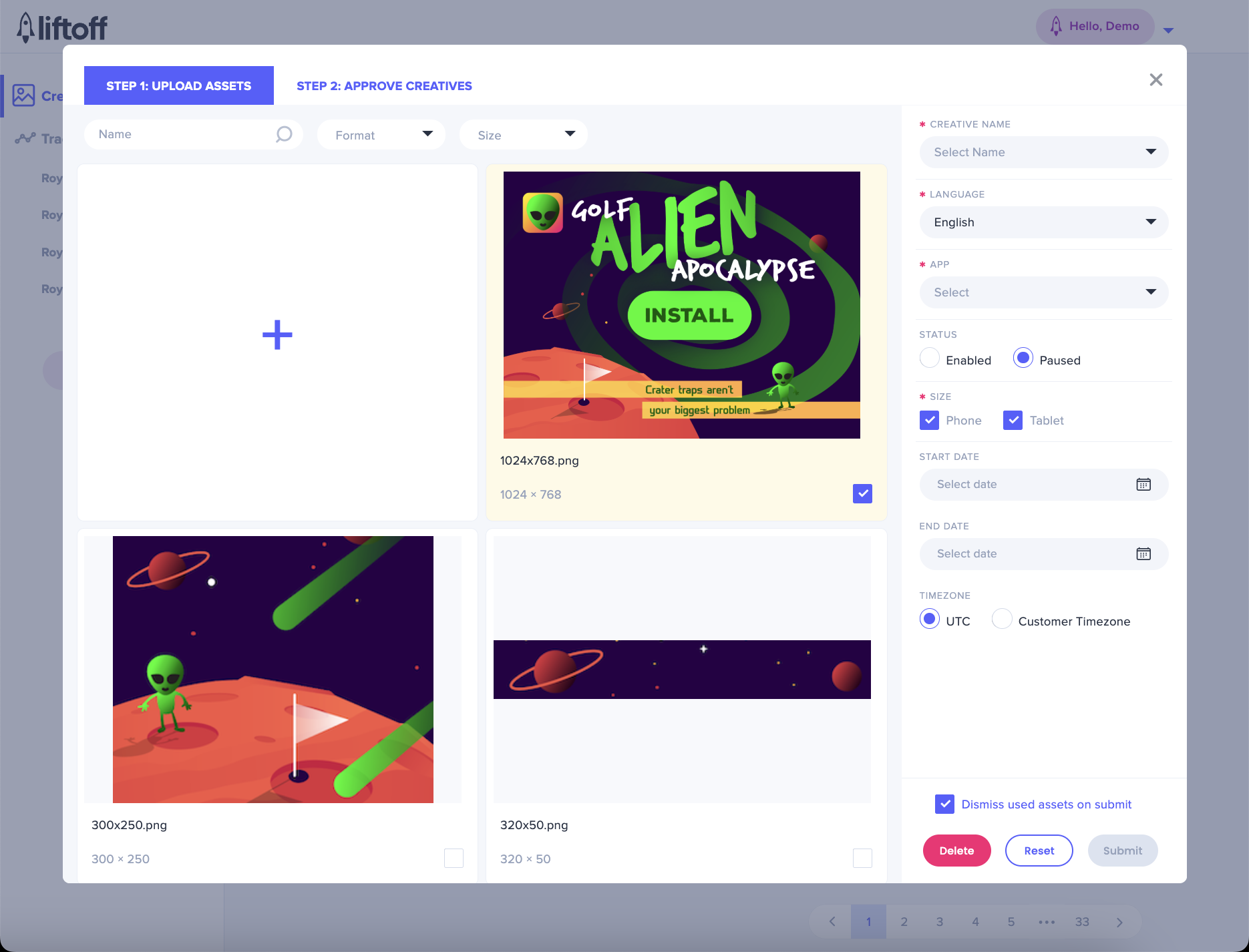Click the Tracking graph icon in sidebar
The width and height of the screenshot is (1249, 952).
(25, 138)
